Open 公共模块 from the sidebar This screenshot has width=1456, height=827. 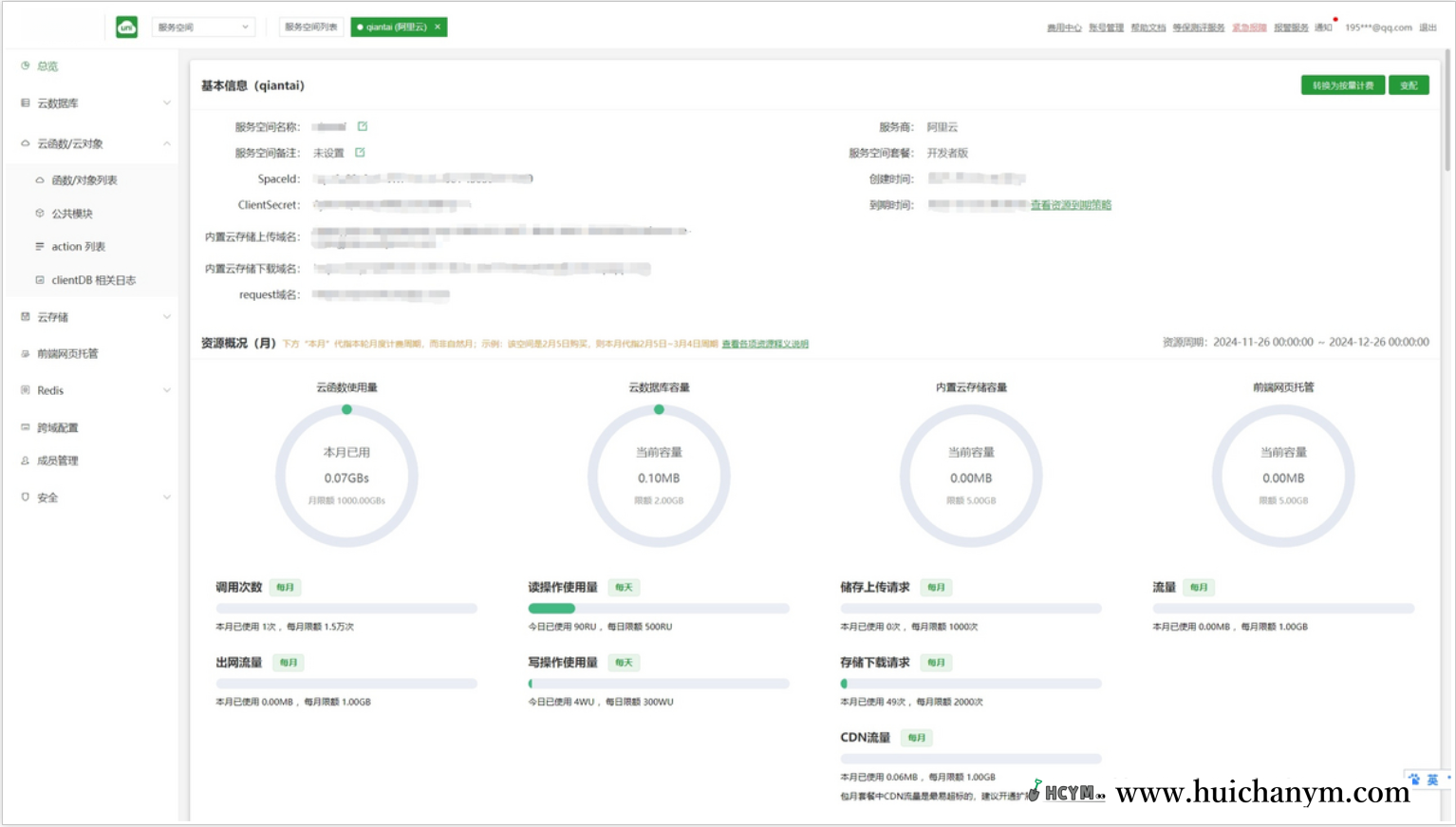pyautogui.click(x=73, y=213)
